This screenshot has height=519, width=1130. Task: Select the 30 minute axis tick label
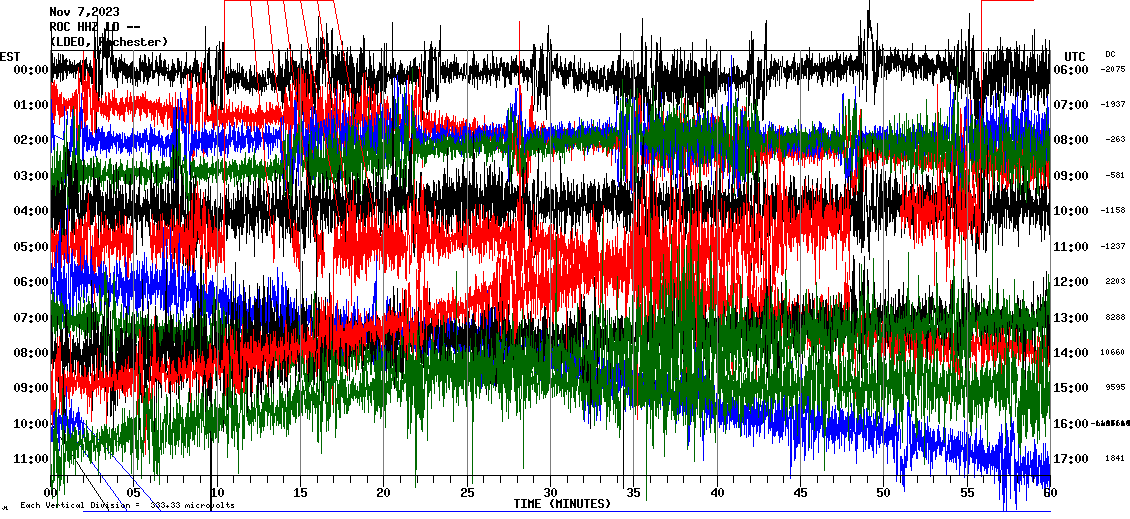pos(550,493)
